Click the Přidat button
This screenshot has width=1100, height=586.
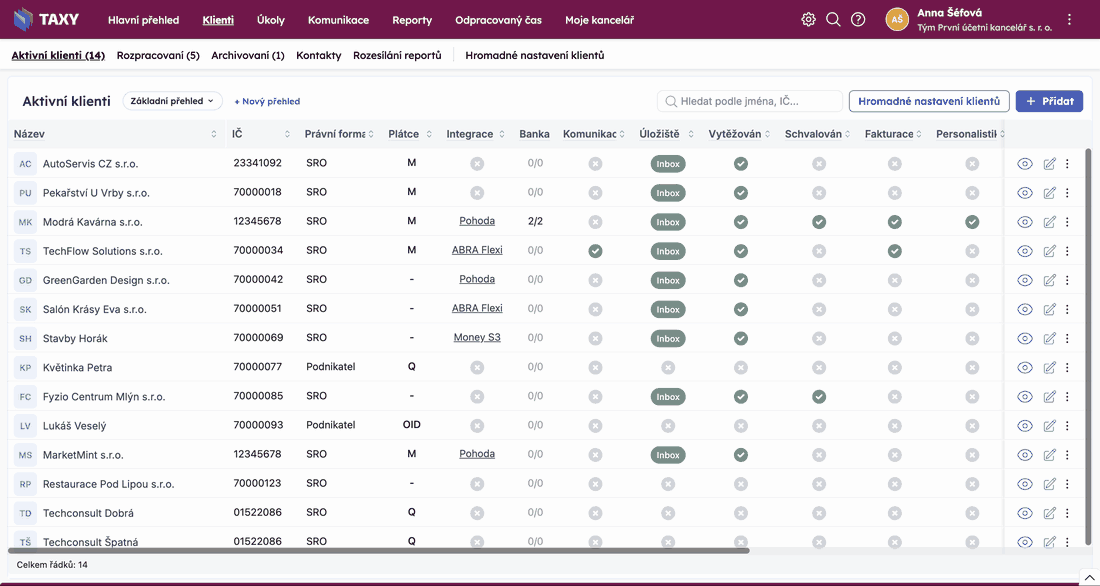click(1049, 101)
